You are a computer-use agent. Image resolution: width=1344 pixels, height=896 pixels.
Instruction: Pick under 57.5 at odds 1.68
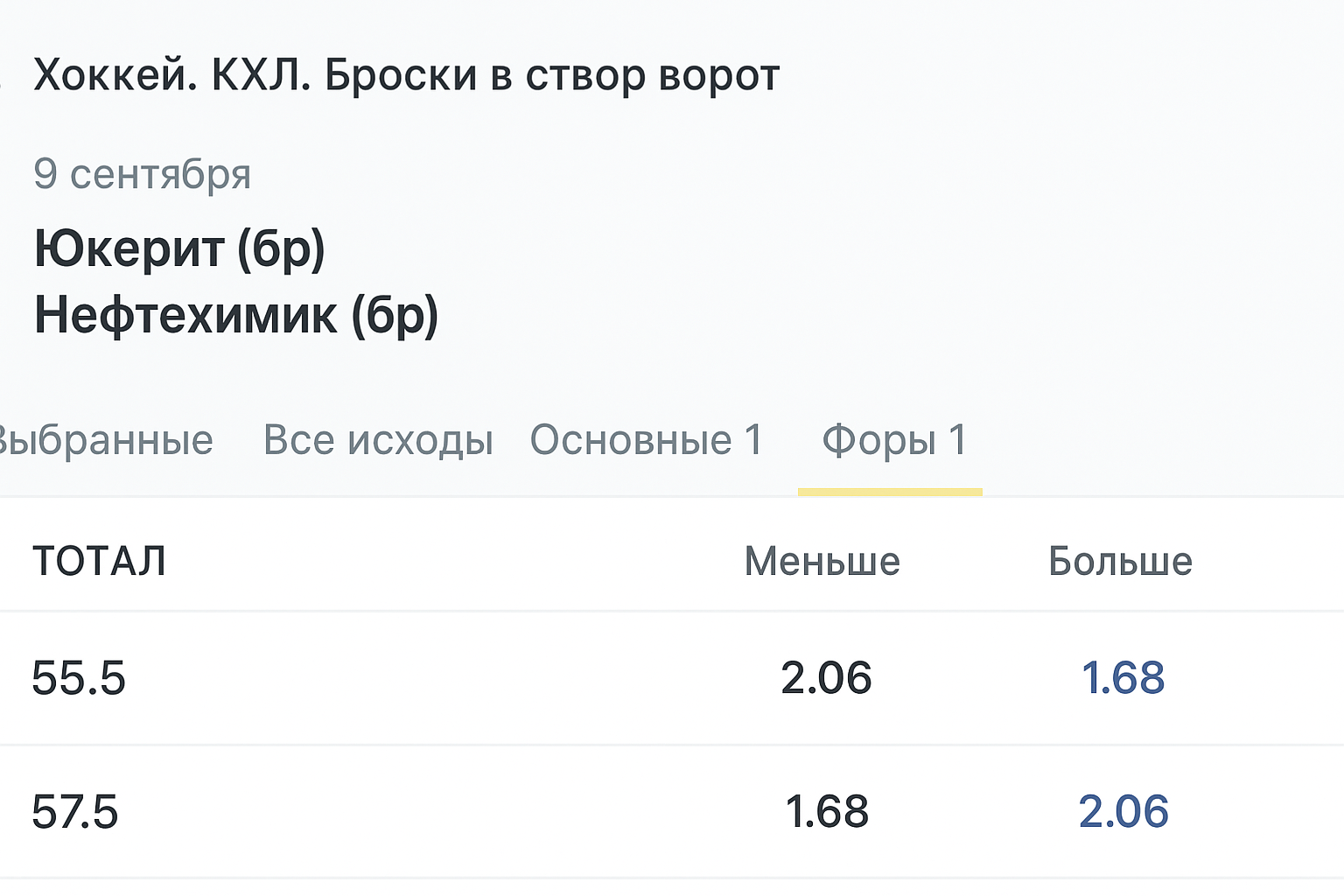click(826, 812)
